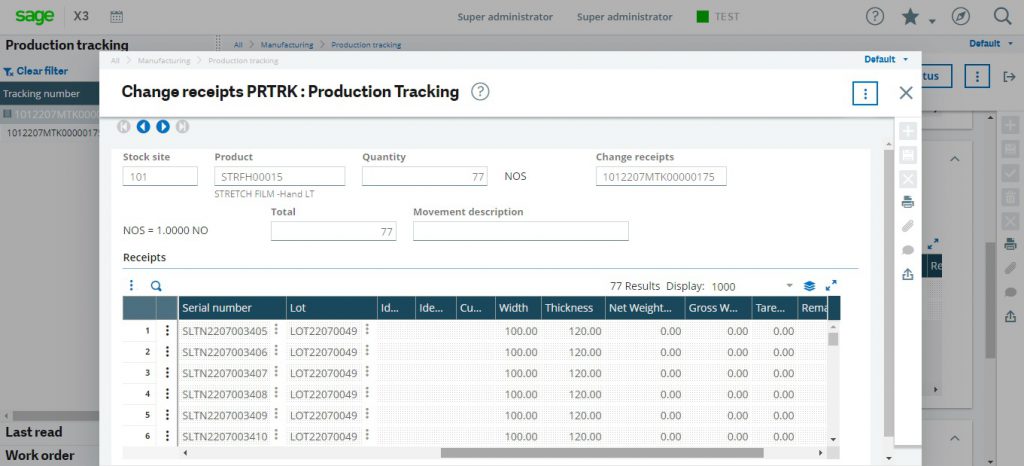Go to previous record arrow

point(143,127)
